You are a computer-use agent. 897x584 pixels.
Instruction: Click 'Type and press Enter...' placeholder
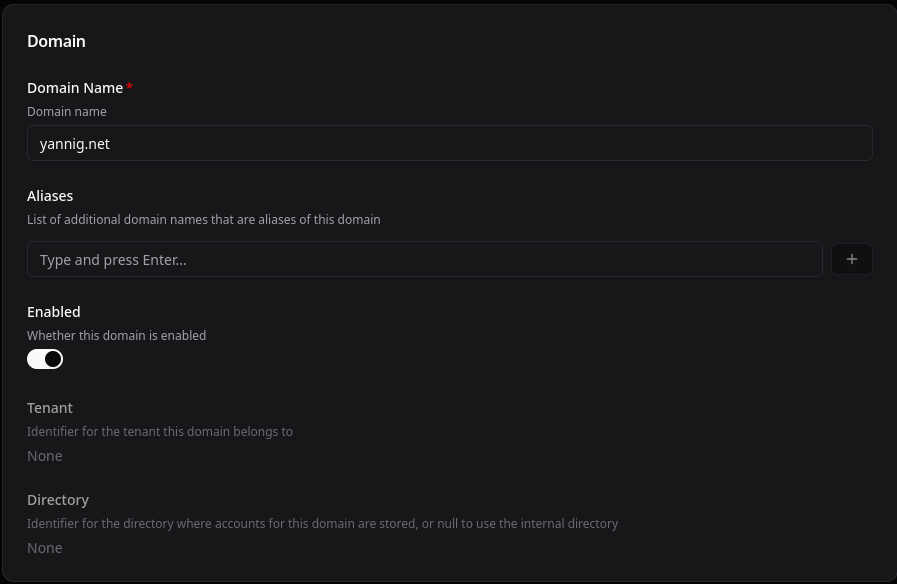tap(113, 260)
